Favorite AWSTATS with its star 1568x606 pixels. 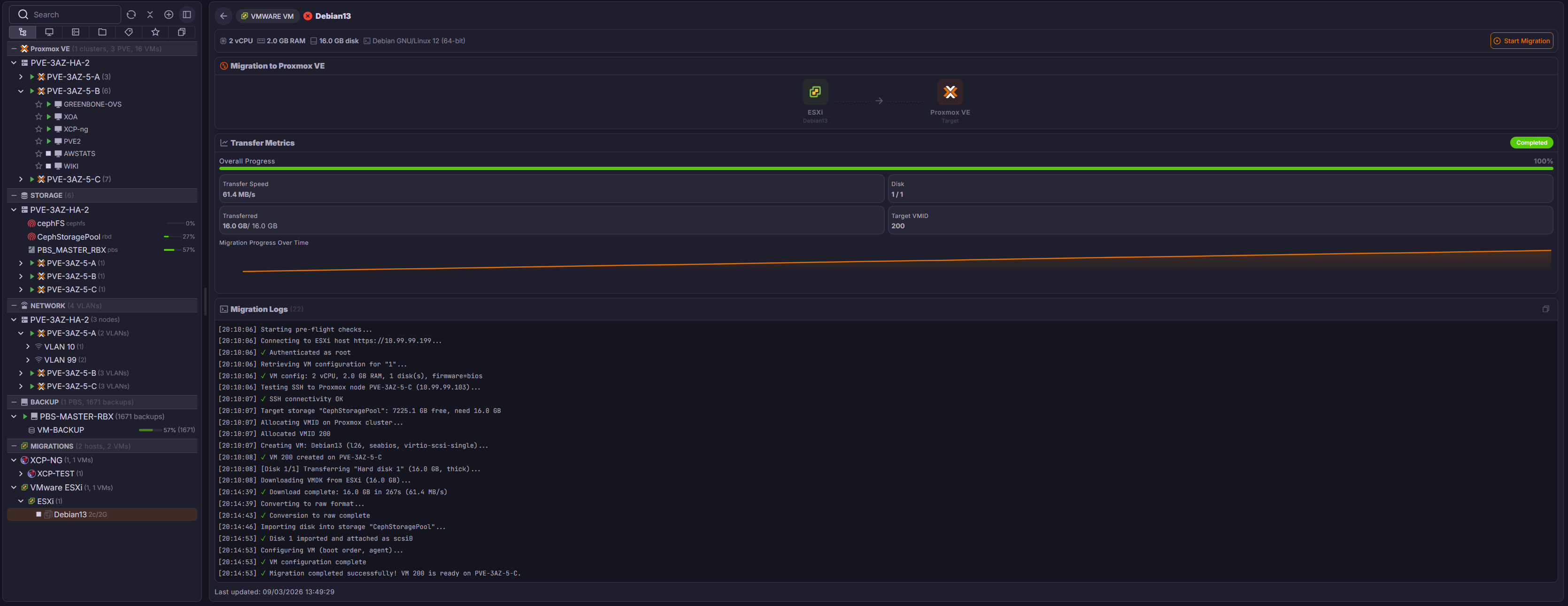39,154
